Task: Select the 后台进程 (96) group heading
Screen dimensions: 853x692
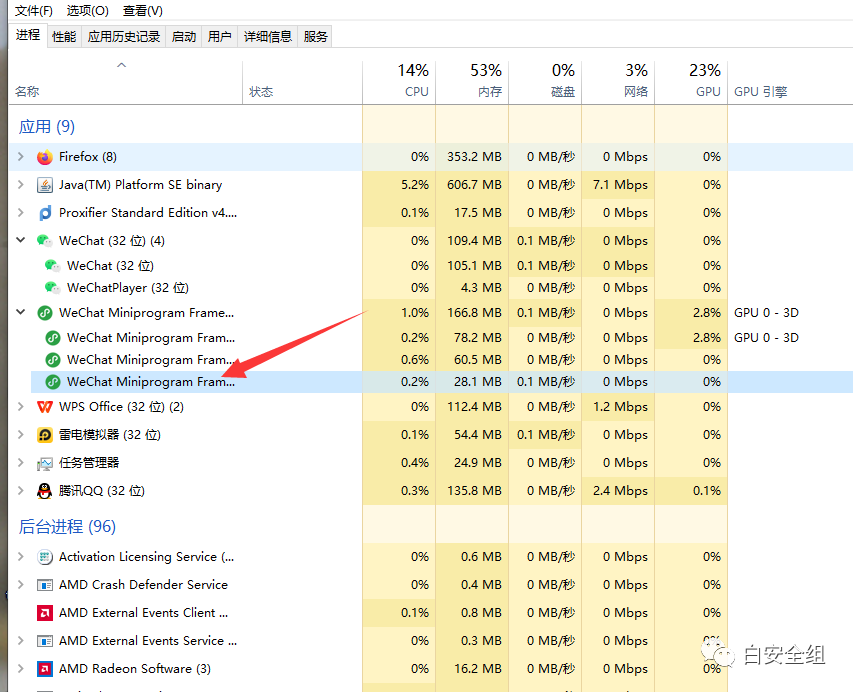Action: (67, 527)
